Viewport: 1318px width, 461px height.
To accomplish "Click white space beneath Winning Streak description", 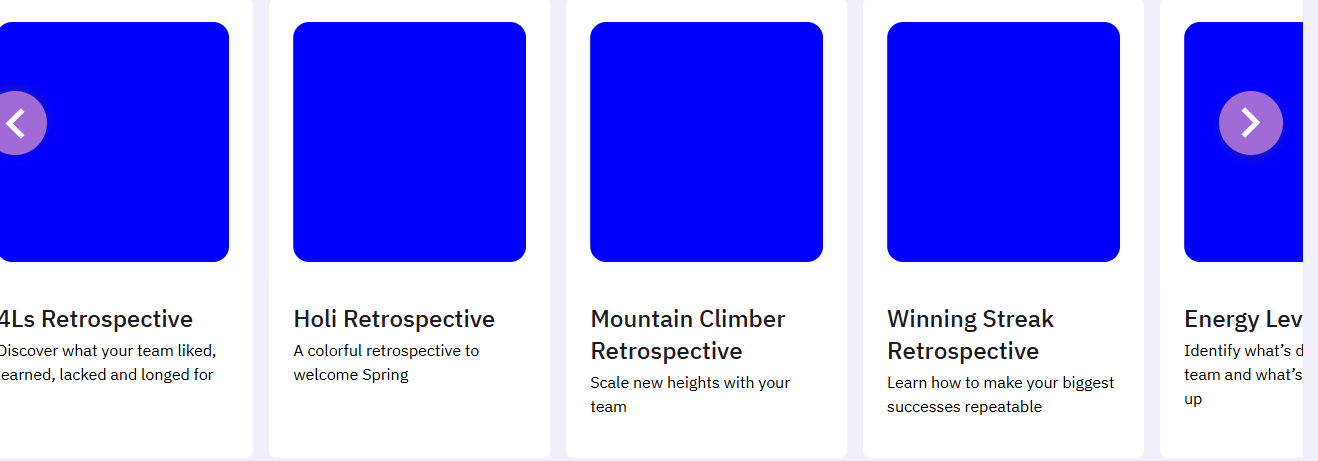I will pyautogui.click(x=1003, y=437).
